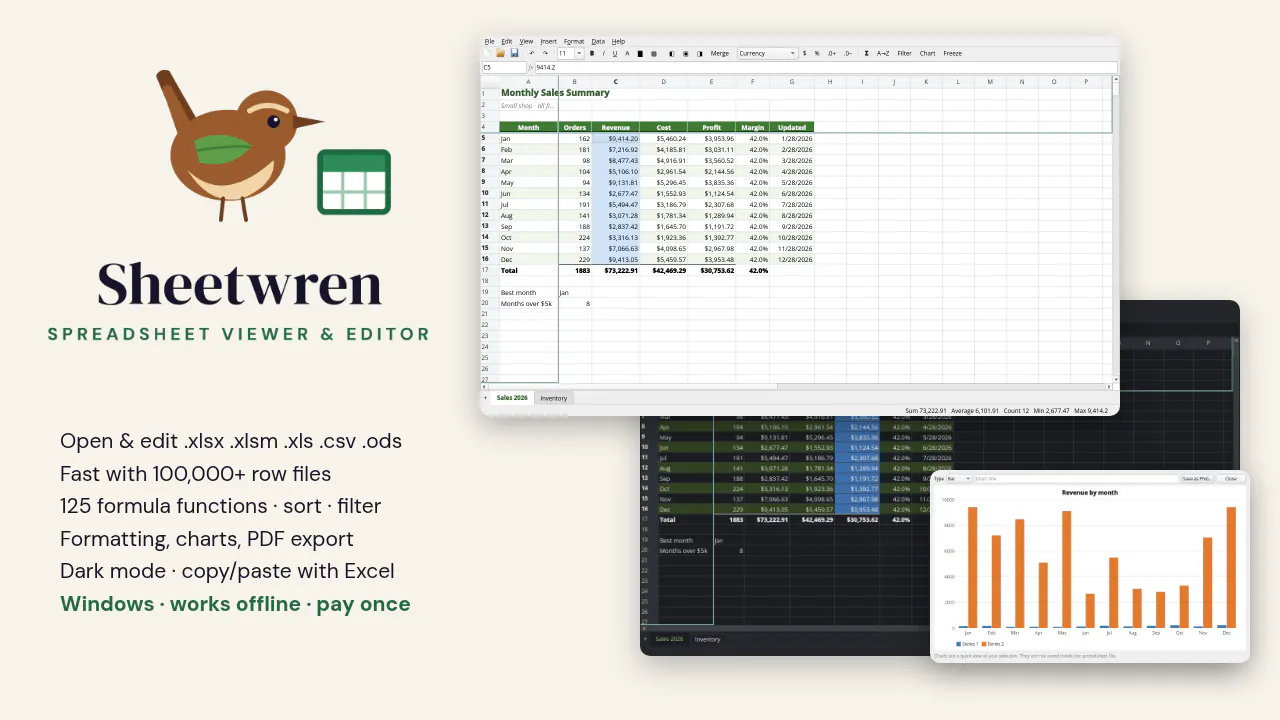Align cell text center
Viewport: 1280px width, 720px height.
686,53
